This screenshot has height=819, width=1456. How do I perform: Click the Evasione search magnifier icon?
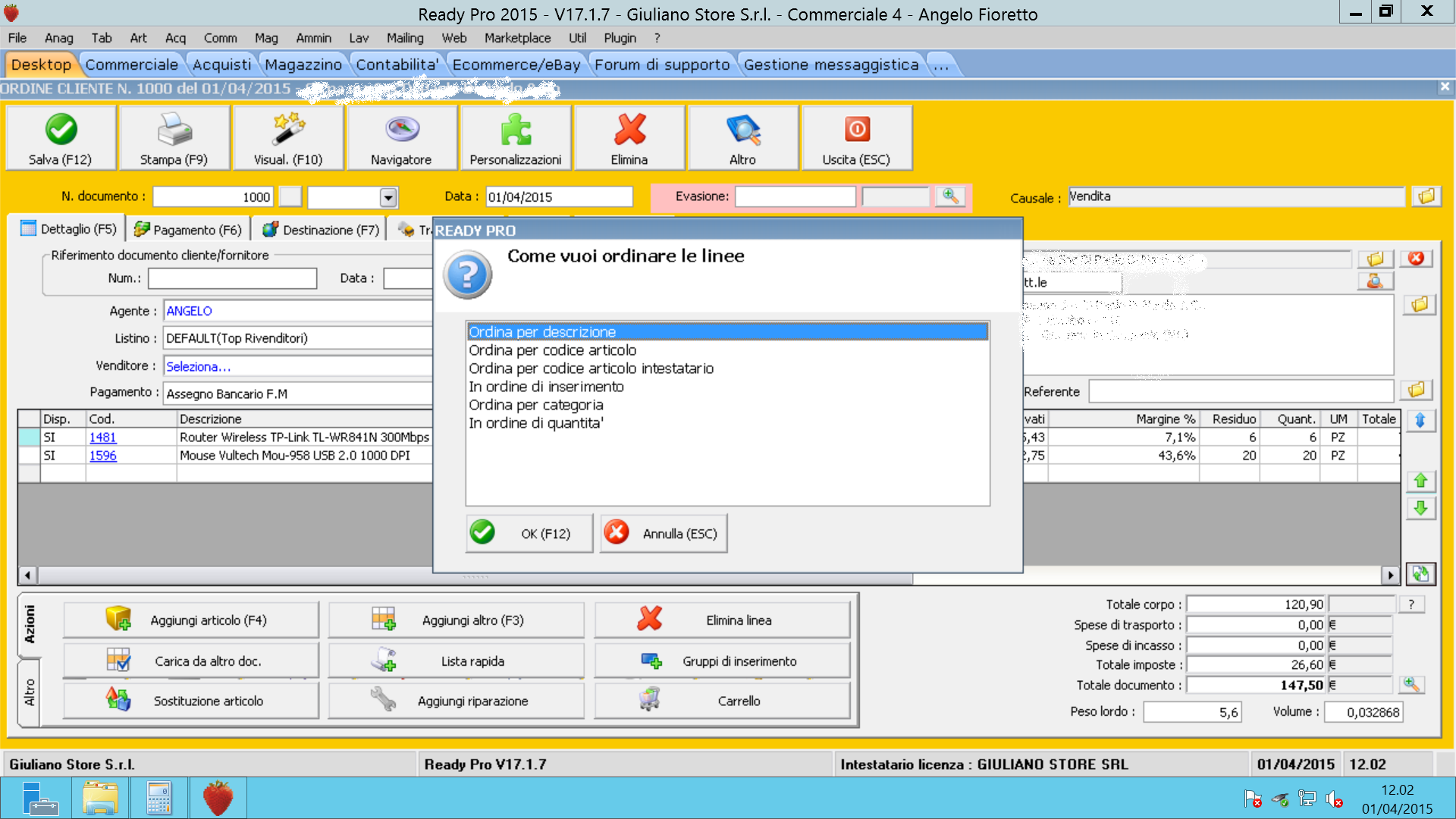pos(950,196)
